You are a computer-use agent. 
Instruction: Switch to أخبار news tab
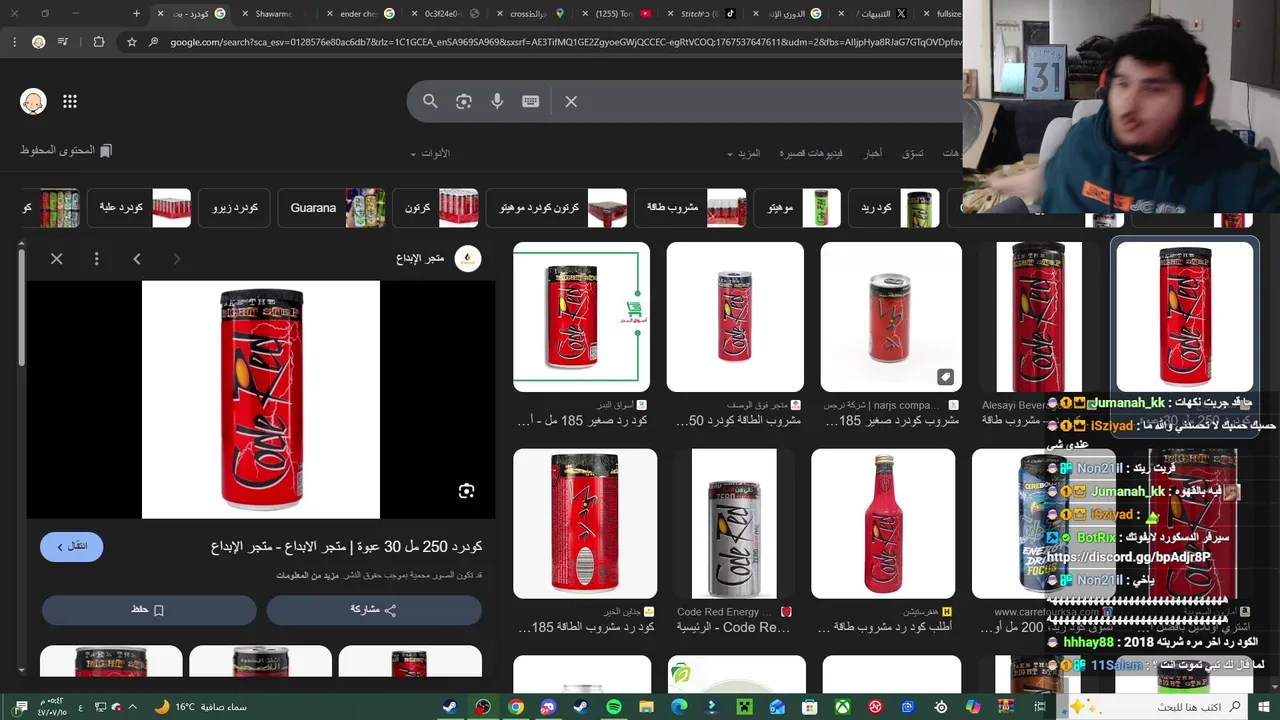(x=873, y=153)
